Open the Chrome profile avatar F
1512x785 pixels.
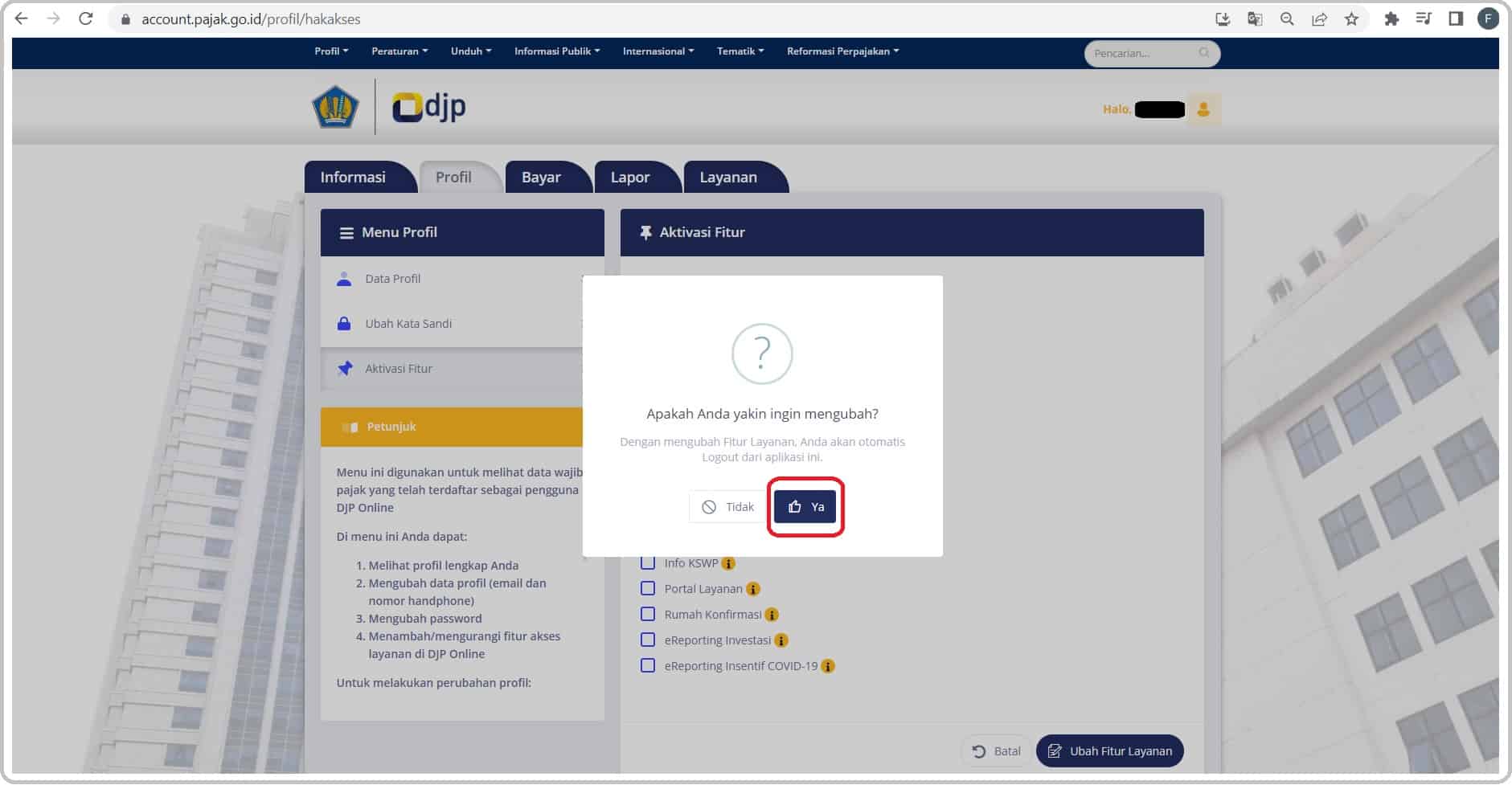1488,18
